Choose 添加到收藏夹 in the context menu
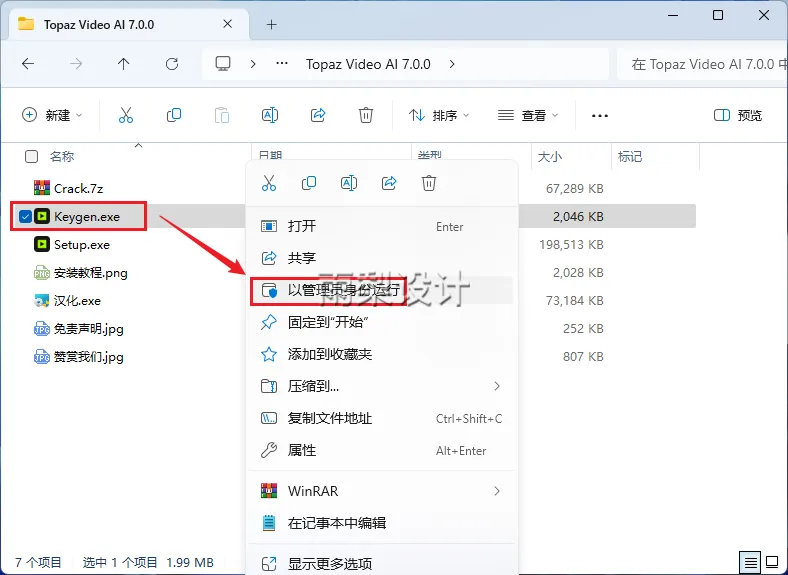788x575 pixels. (381, 354)
